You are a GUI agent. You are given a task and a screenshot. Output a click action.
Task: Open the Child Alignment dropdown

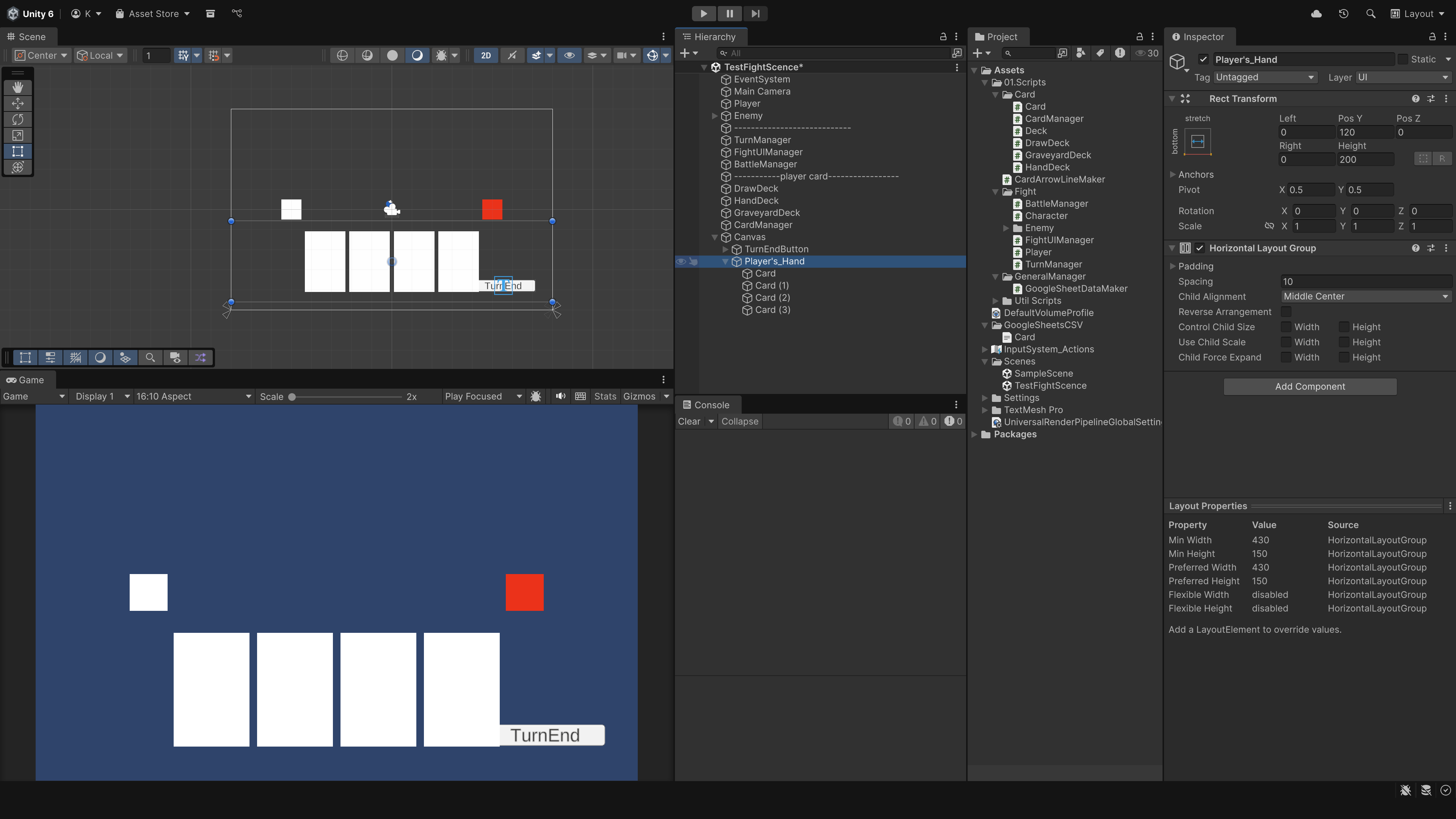pyautogui.click(x=1365, y=297)
